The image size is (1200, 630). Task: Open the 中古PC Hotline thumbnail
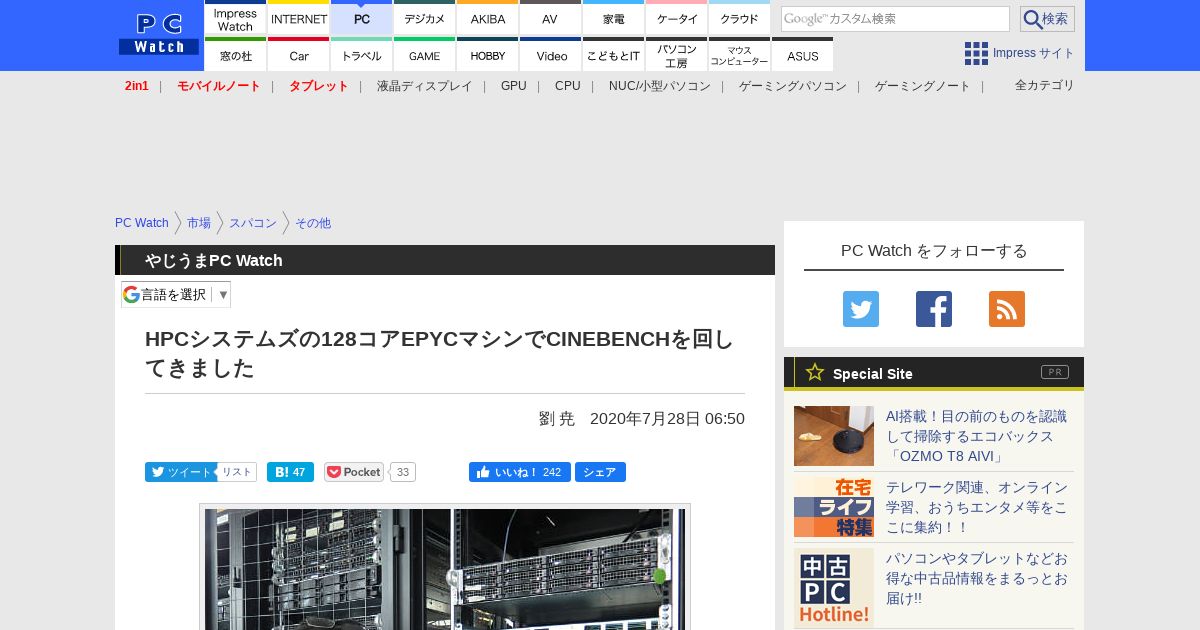click(x=834, y=587)
